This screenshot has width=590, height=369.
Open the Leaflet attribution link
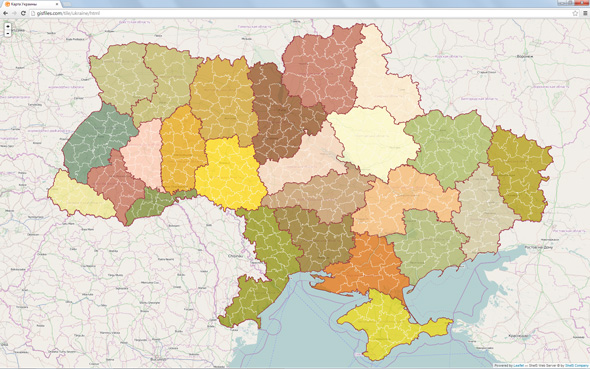tap(519, 365)
